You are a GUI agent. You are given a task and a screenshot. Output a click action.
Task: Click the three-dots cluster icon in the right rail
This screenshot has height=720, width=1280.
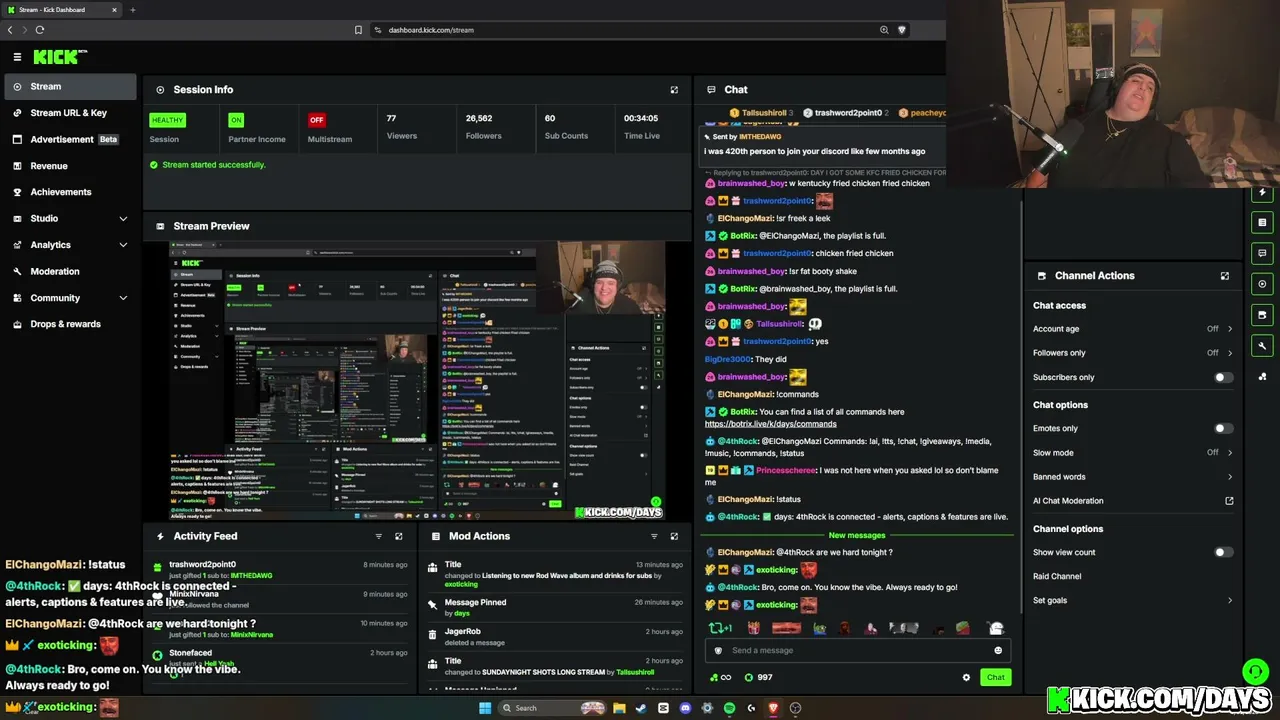(x=1262, y=377)
